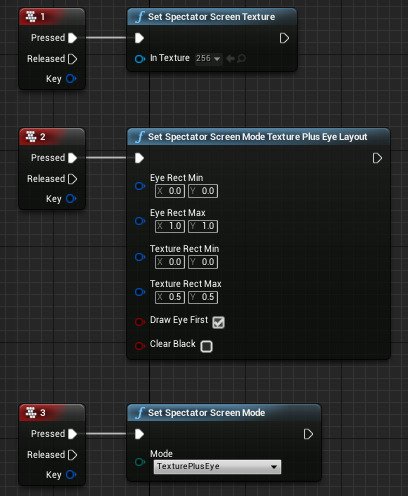Click Texture Rect Min Y field
The image size is (408, 496).
click(203, 262)
